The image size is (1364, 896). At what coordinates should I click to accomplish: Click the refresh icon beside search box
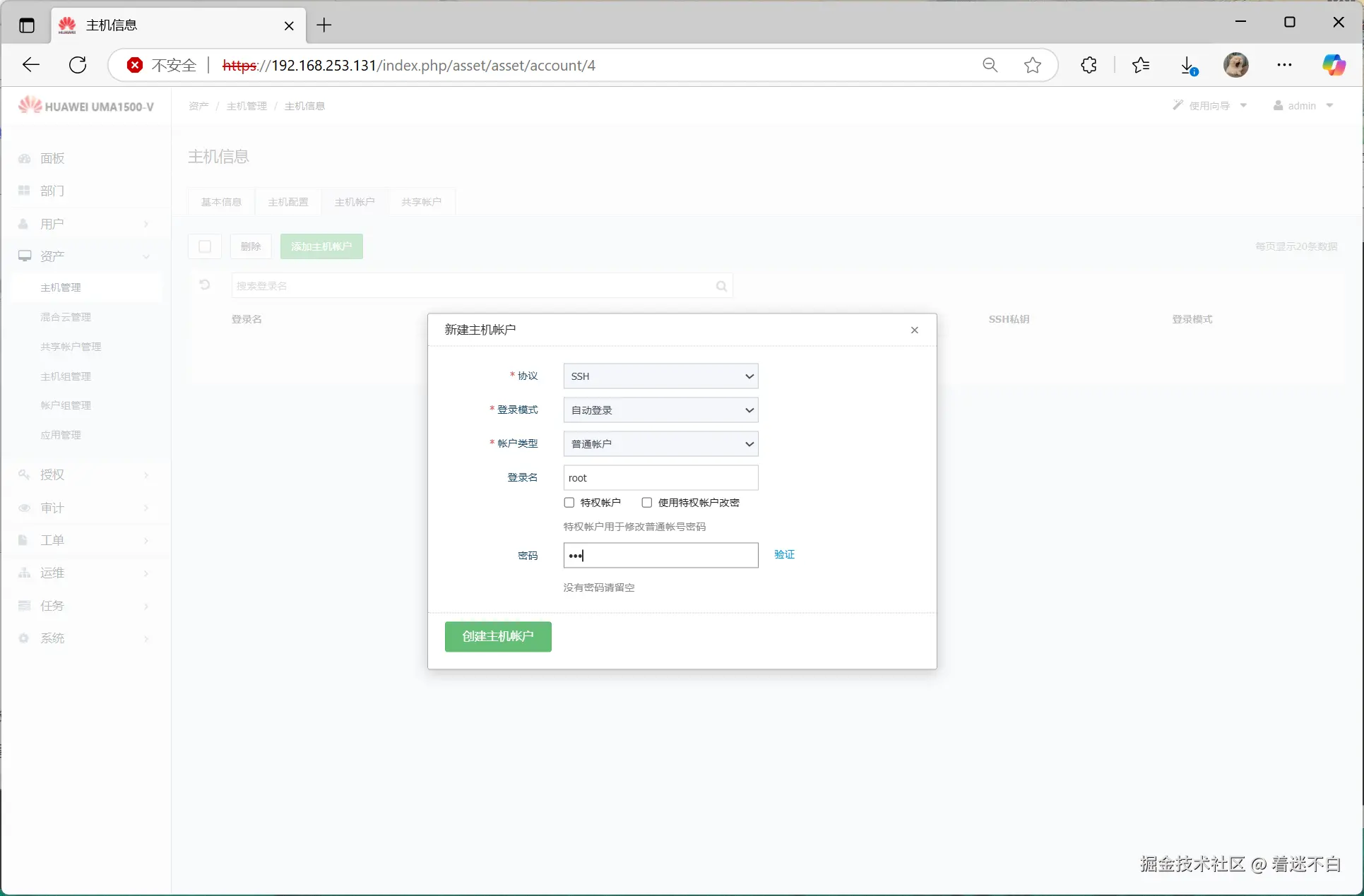[205, 285]
